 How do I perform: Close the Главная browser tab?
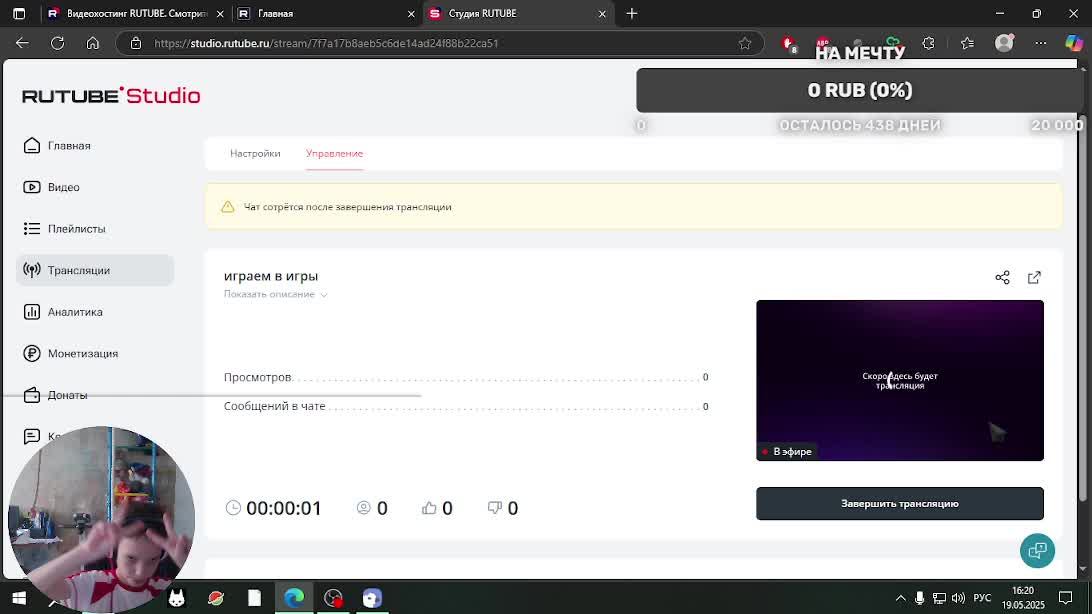(411, 13)
